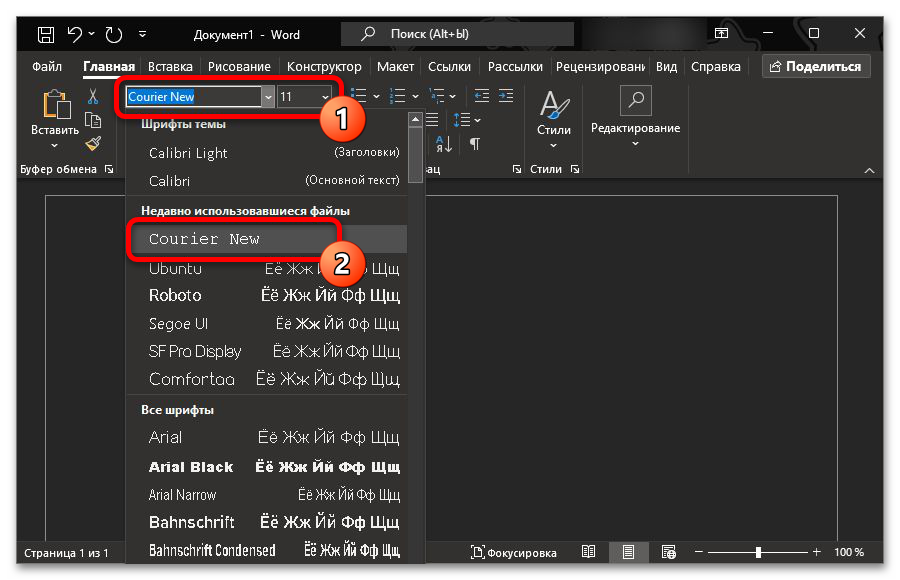
Task: Switch to the Макет tab
Action: pos(395,67)
